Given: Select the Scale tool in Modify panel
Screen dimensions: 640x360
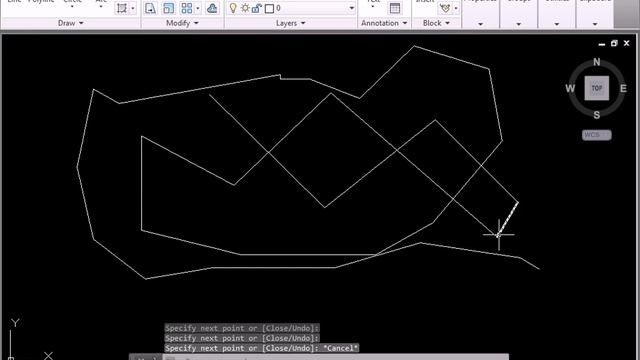Looking at the screenshot, I should coord(168,8).
